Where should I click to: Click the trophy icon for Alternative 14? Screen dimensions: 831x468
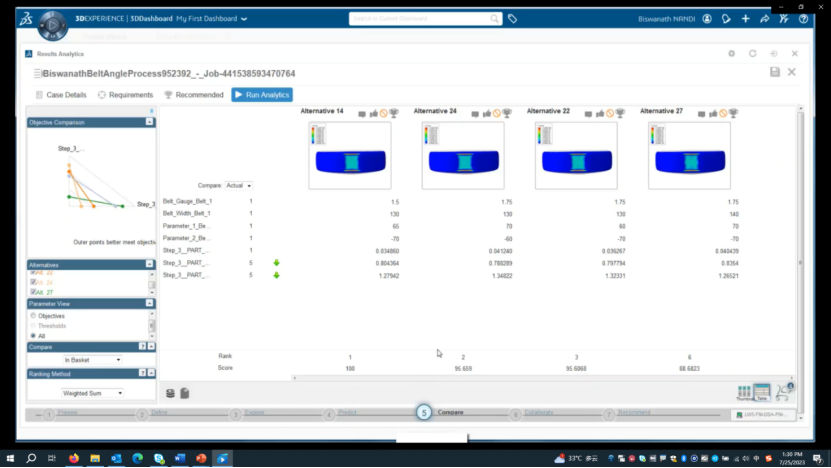(393, 113)
